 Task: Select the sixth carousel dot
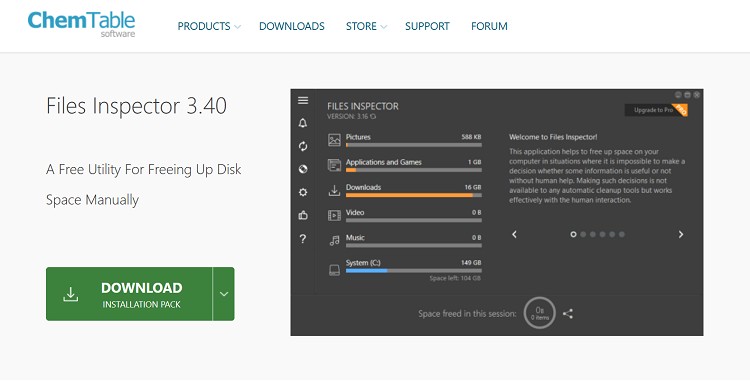click(x=622, y=234)
